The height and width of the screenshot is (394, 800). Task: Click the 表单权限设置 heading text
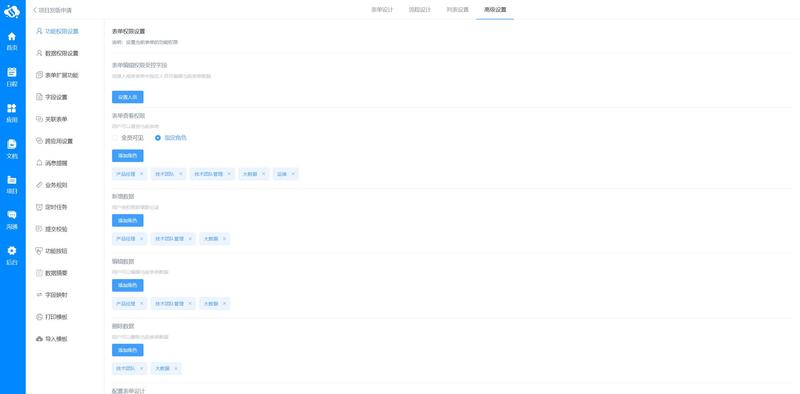(x=129, y=32)
